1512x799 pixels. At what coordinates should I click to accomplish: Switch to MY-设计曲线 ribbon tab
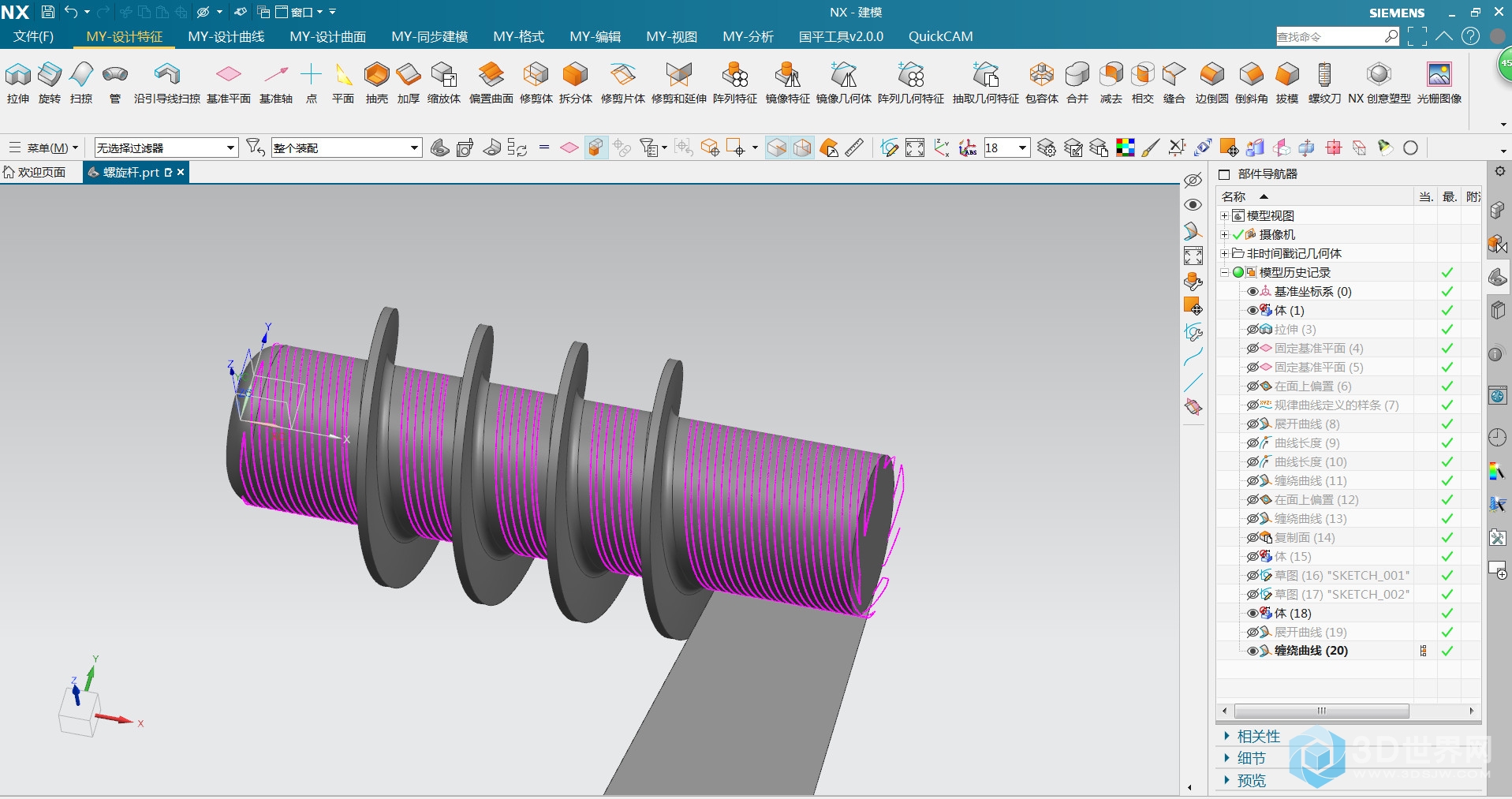tap(226, 36)
